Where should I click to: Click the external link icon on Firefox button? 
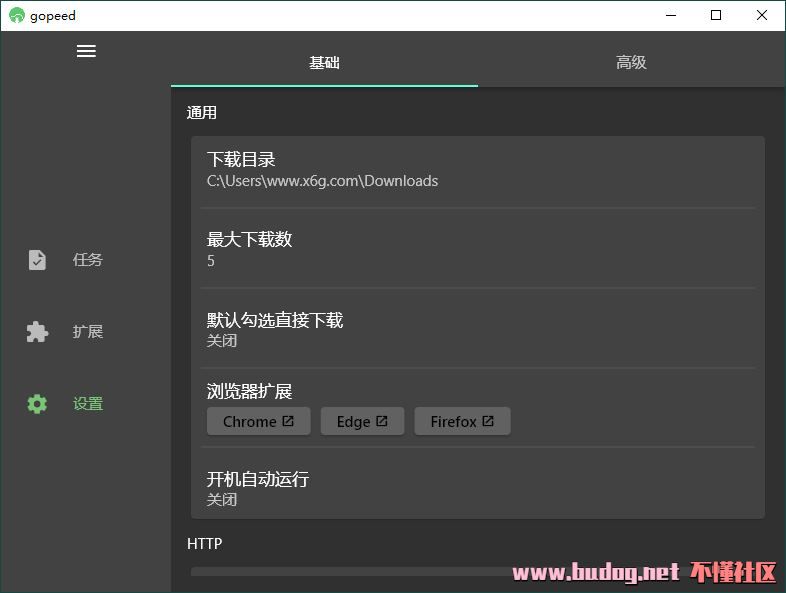488,421
